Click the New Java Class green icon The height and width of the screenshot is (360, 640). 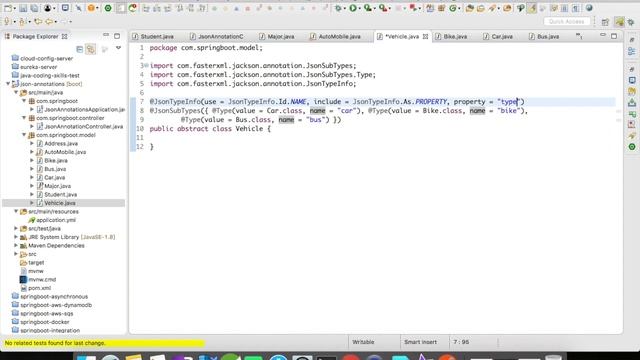453,8
